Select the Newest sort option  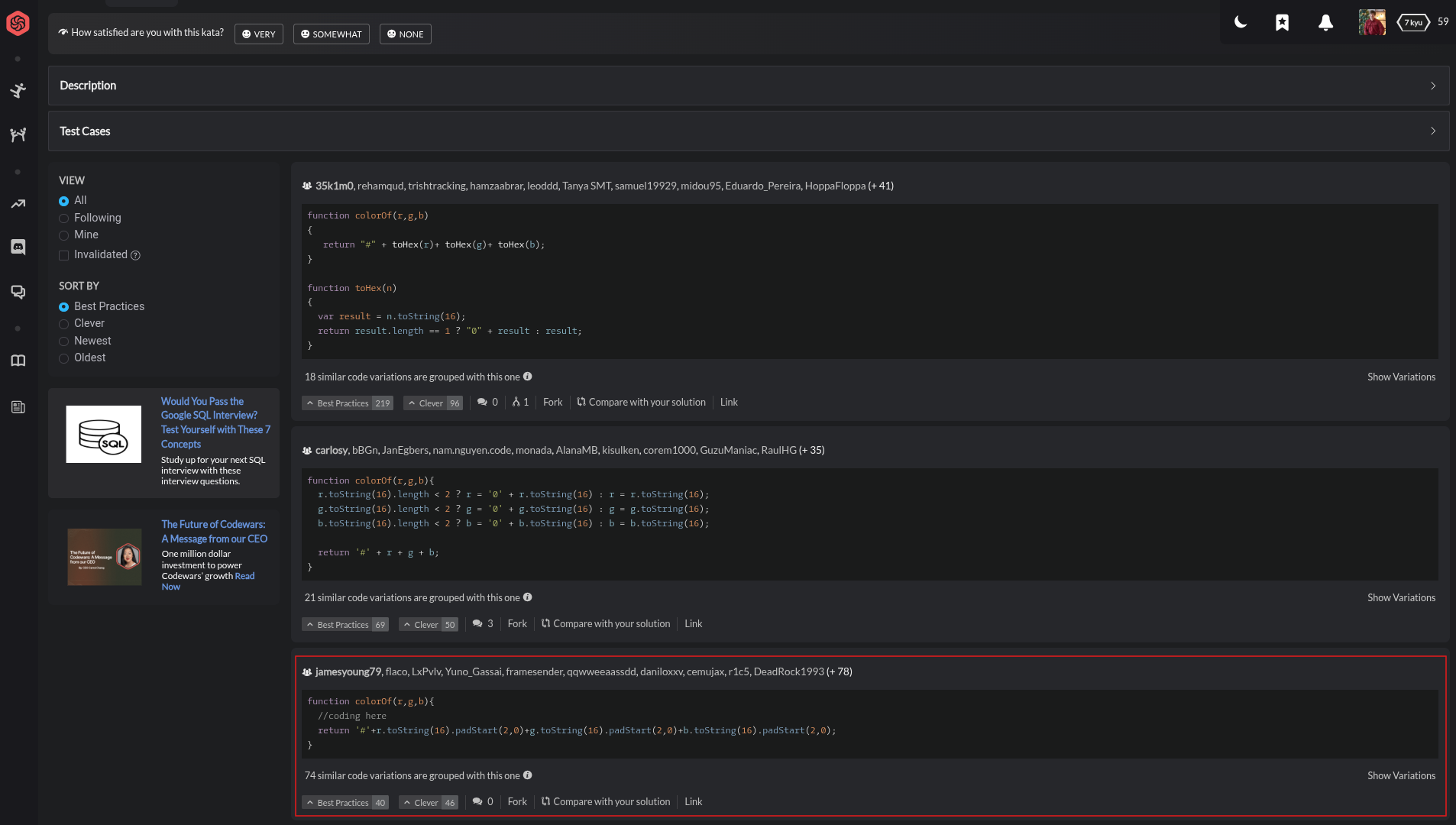pyautogui.click(x=64, y=341)
